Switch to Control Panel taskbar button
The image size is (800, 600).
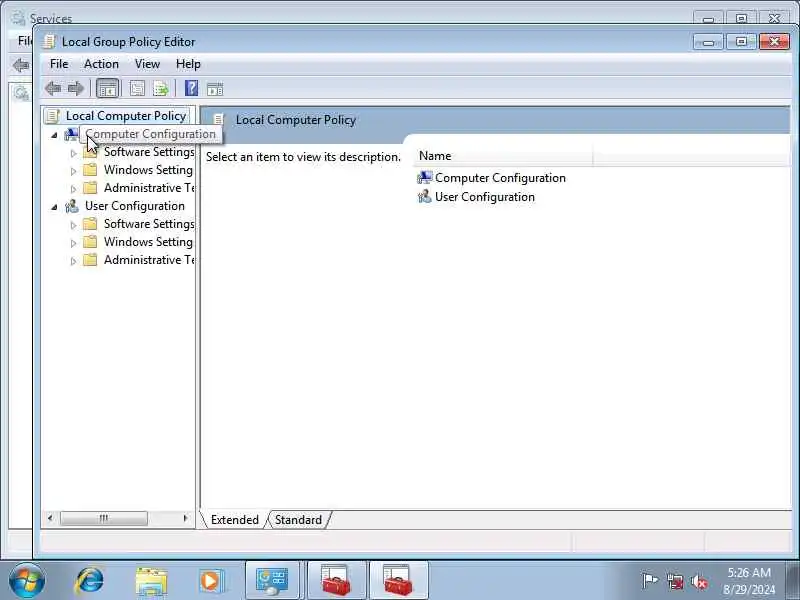[272, 581]
